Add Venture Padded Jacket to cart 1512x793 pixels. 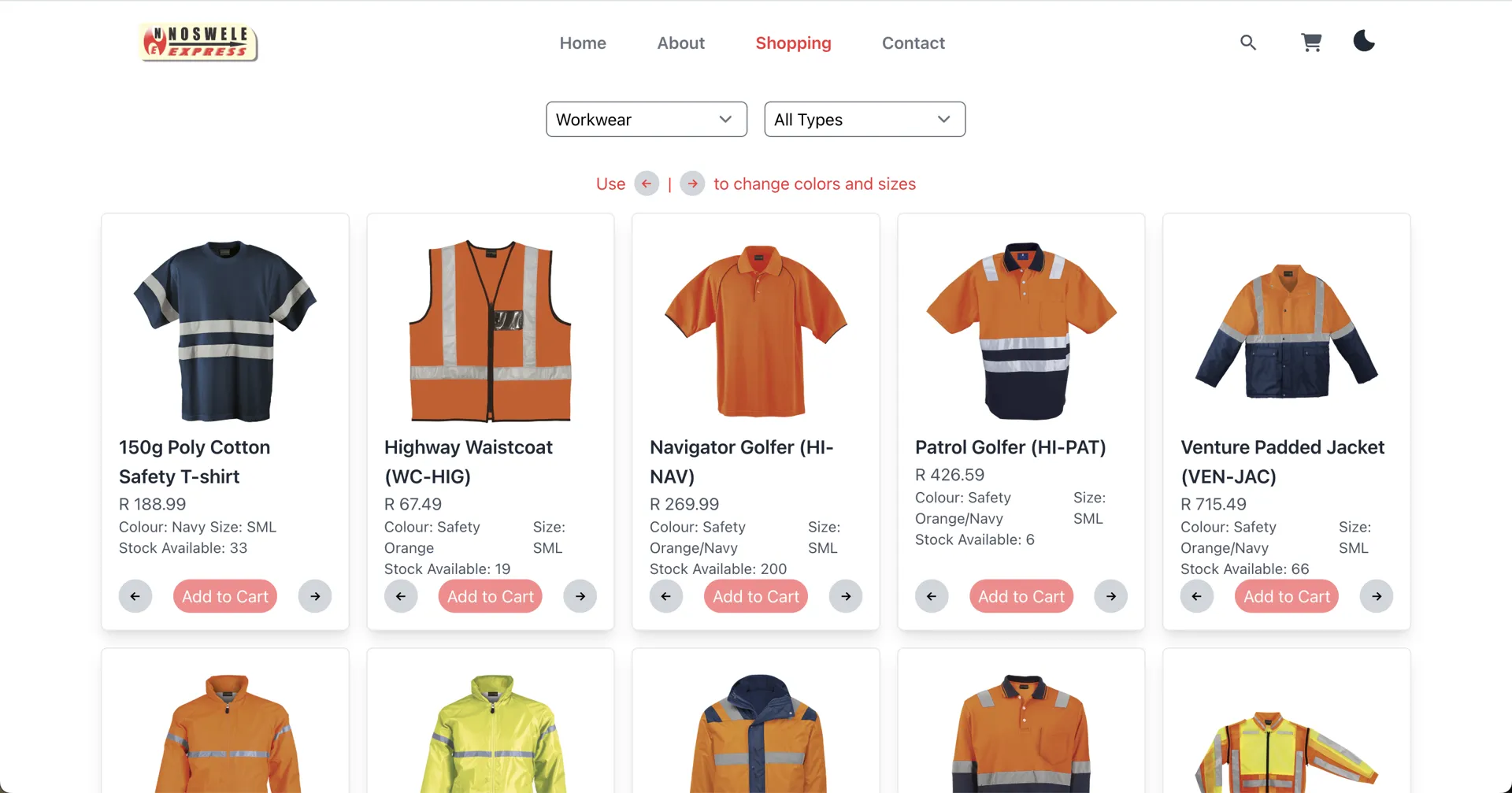tap(1286, 596)
